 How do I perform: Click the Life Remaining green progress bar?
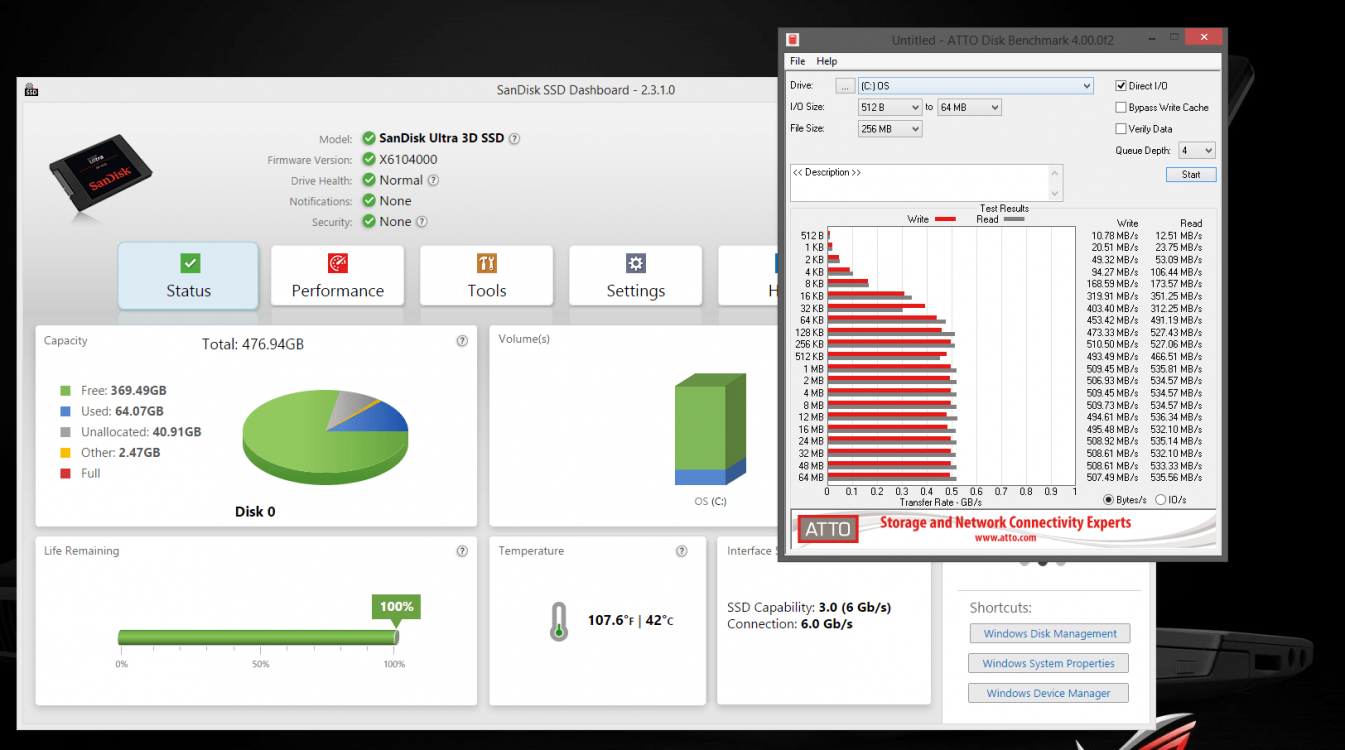[258, 637]
